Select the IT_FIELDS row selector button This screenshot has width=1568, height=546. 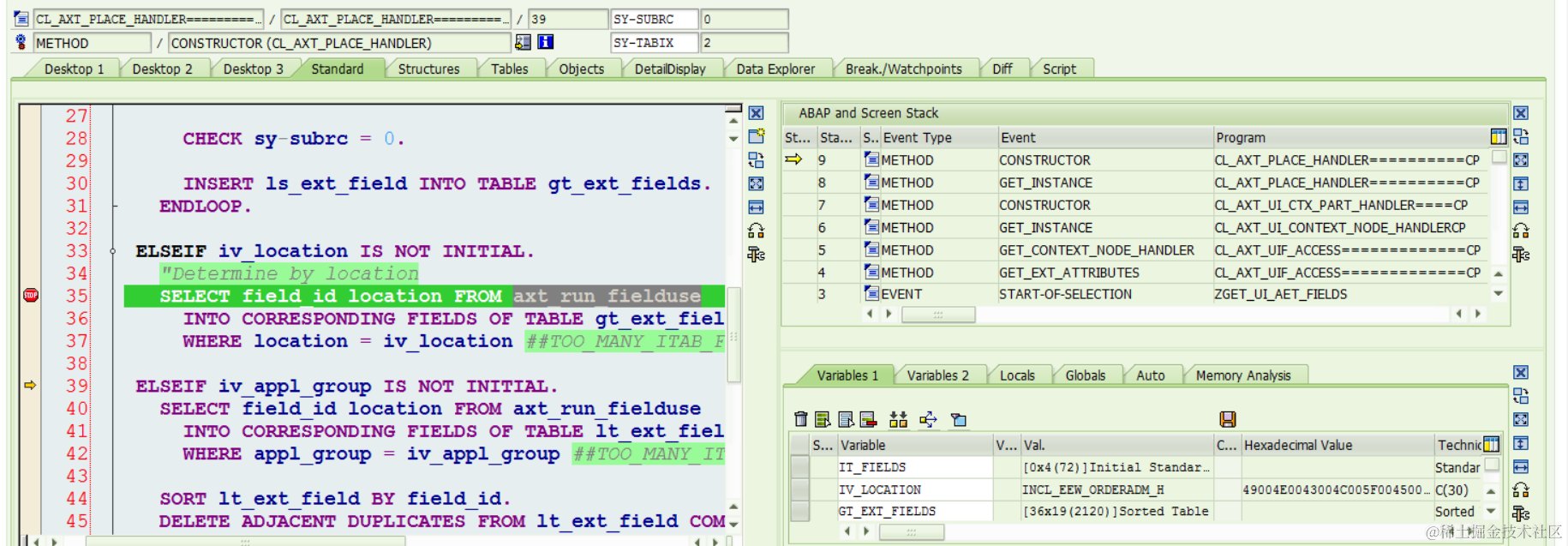(800, 467)
